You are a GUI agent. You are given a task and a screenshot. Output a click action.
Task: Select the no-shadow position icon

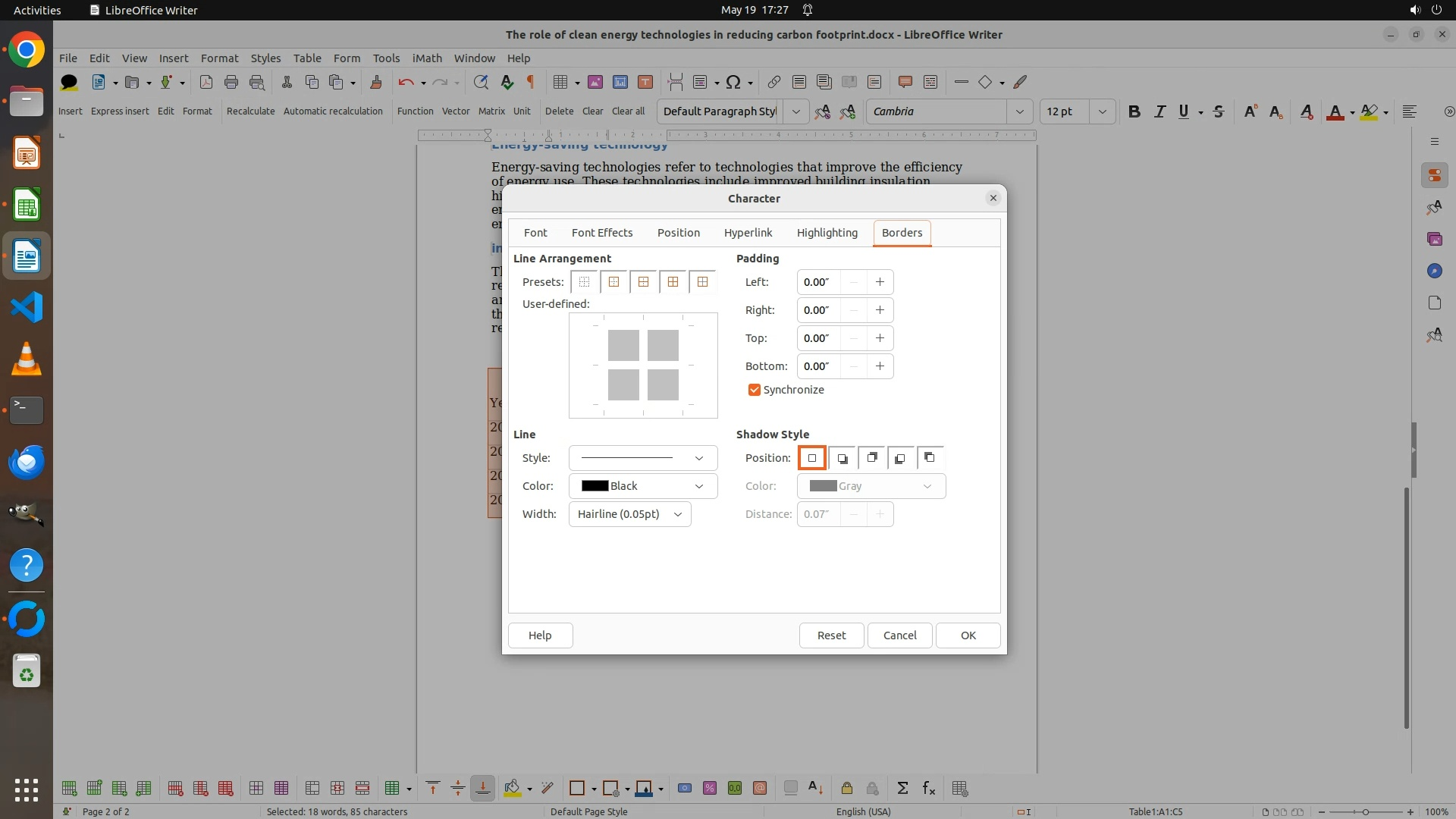(811, 458)
